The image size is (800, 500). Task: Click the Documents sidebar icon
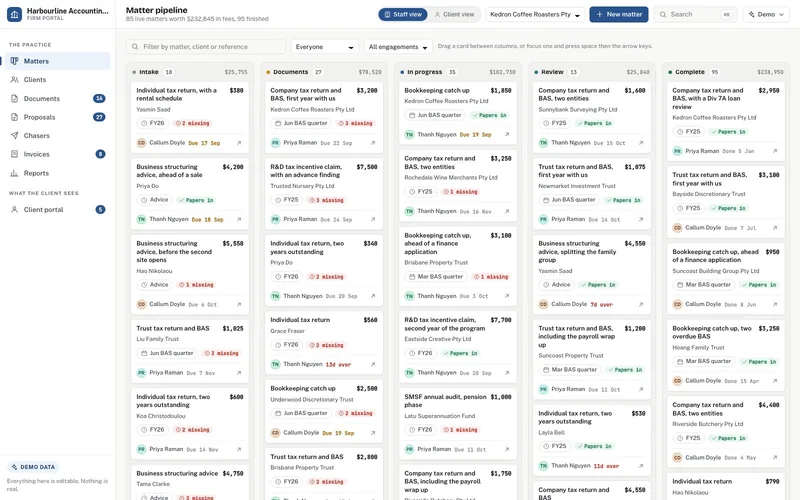(x=14, y=98)
